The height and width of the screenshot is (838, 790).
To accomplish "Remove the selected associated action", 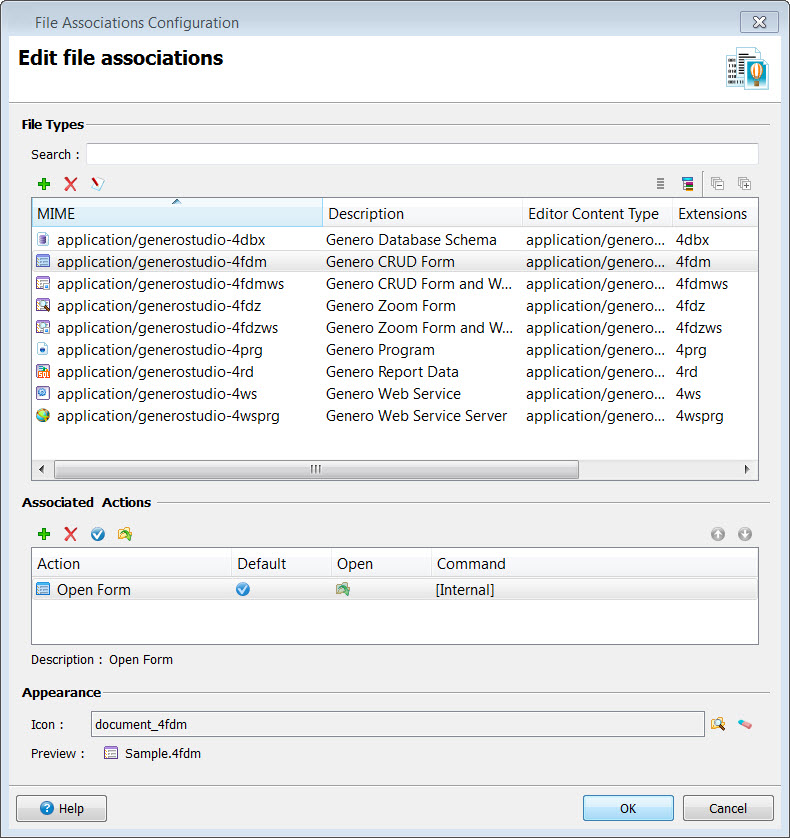I will tap(71, 534).
